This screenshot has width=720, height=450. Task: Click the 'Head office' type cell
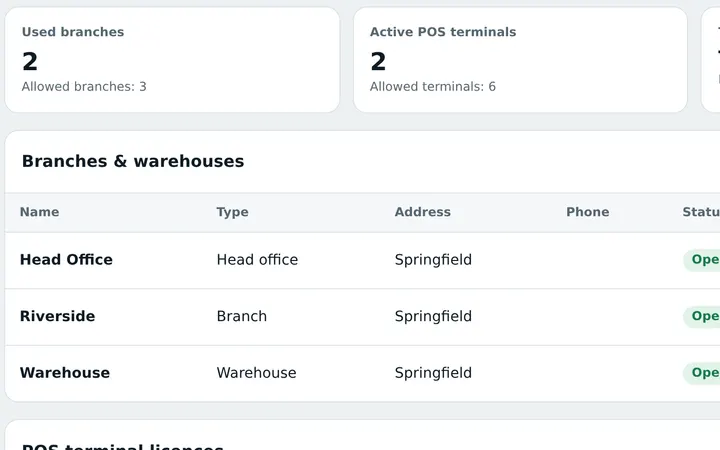[x=257, y=259]
